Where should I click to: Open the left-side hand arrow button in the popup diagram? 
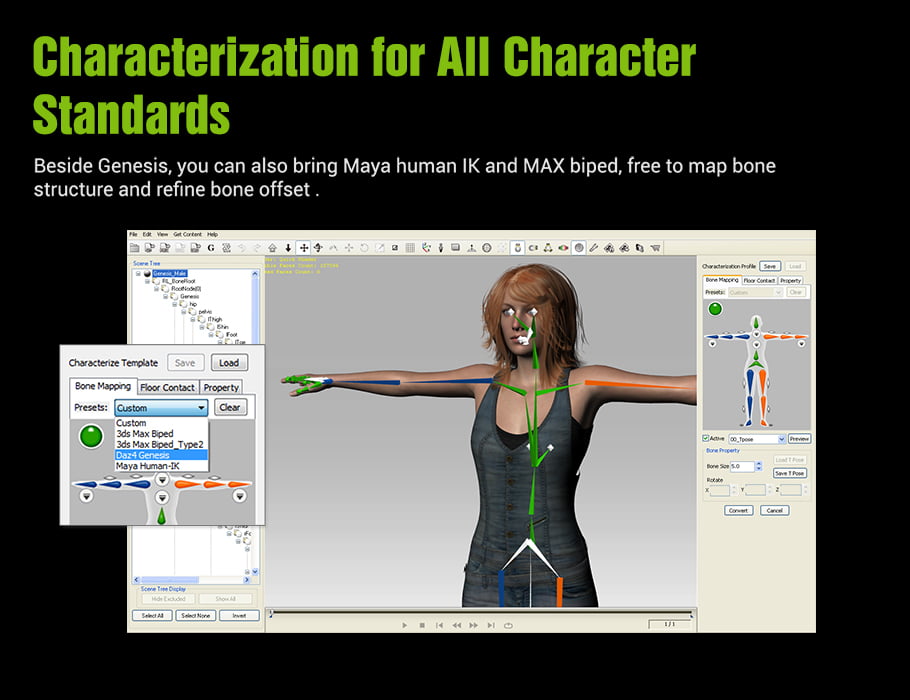[x=86, y=496]
